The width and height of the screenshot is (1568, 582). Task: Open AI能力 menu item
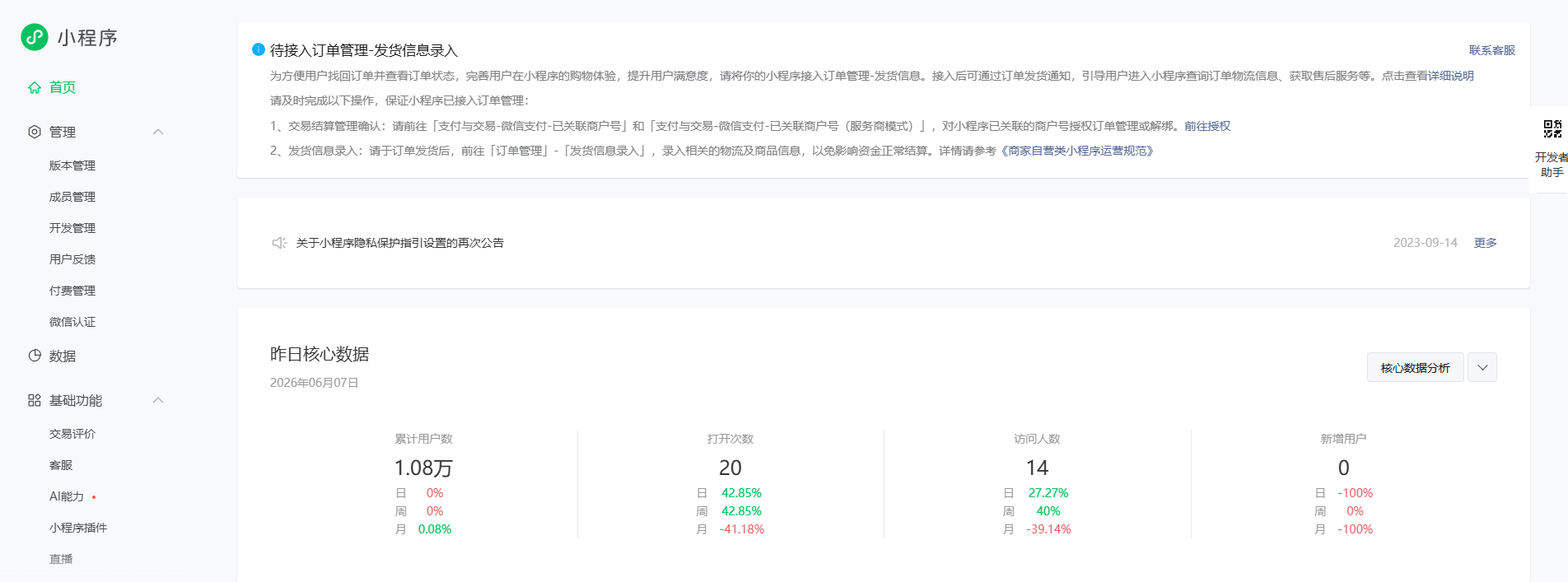click(x=67, y=496)
